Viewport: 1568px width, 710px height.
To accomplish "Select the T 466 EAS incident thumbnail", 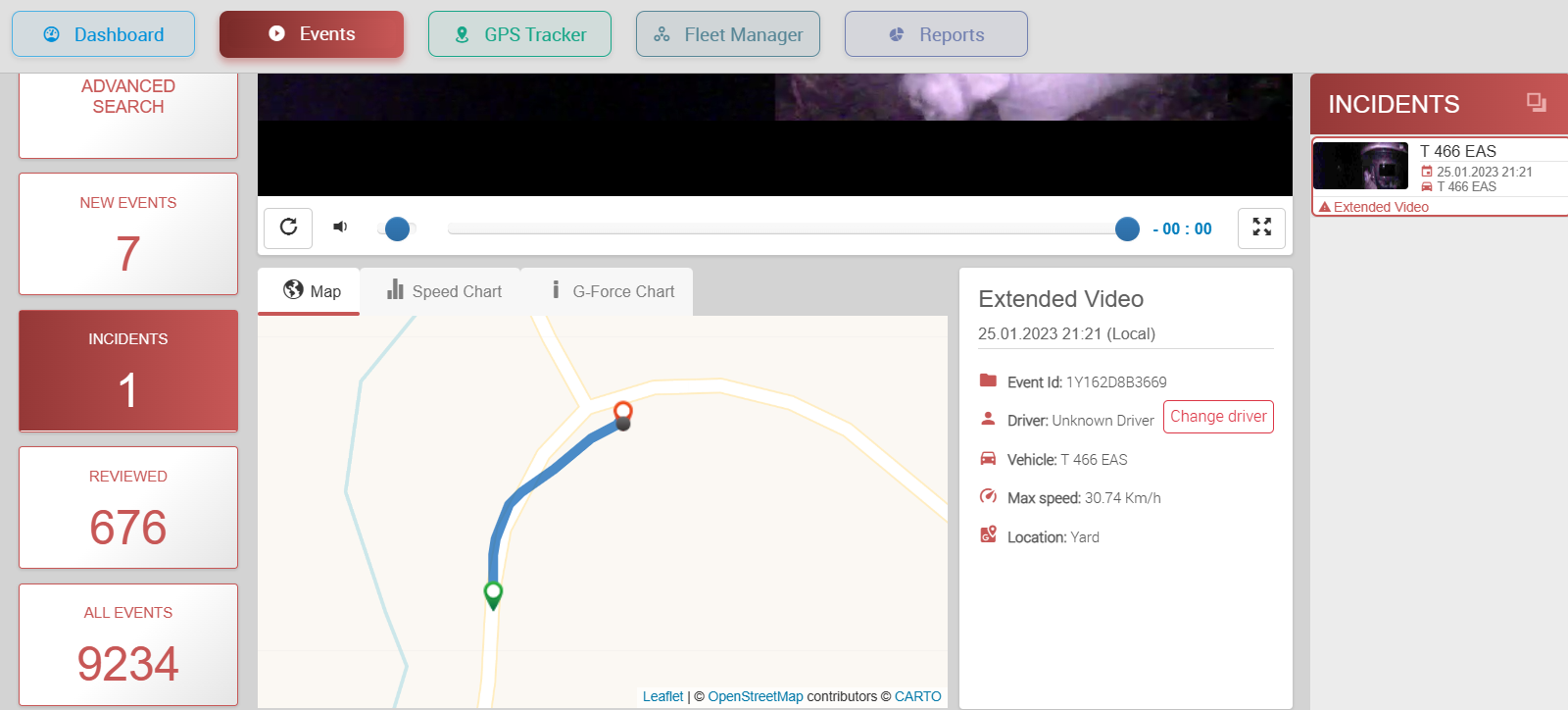I will point(1360,166).
